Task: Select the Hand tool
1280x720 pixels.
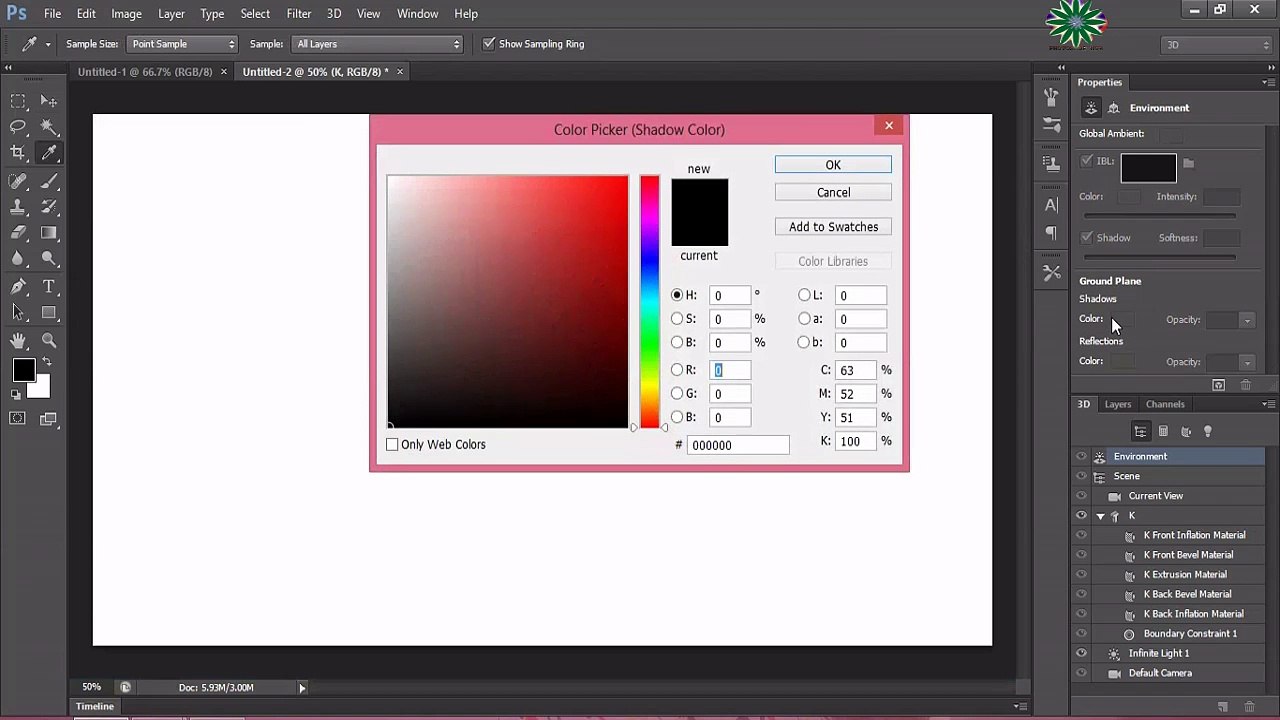Action: click(18, 341)
